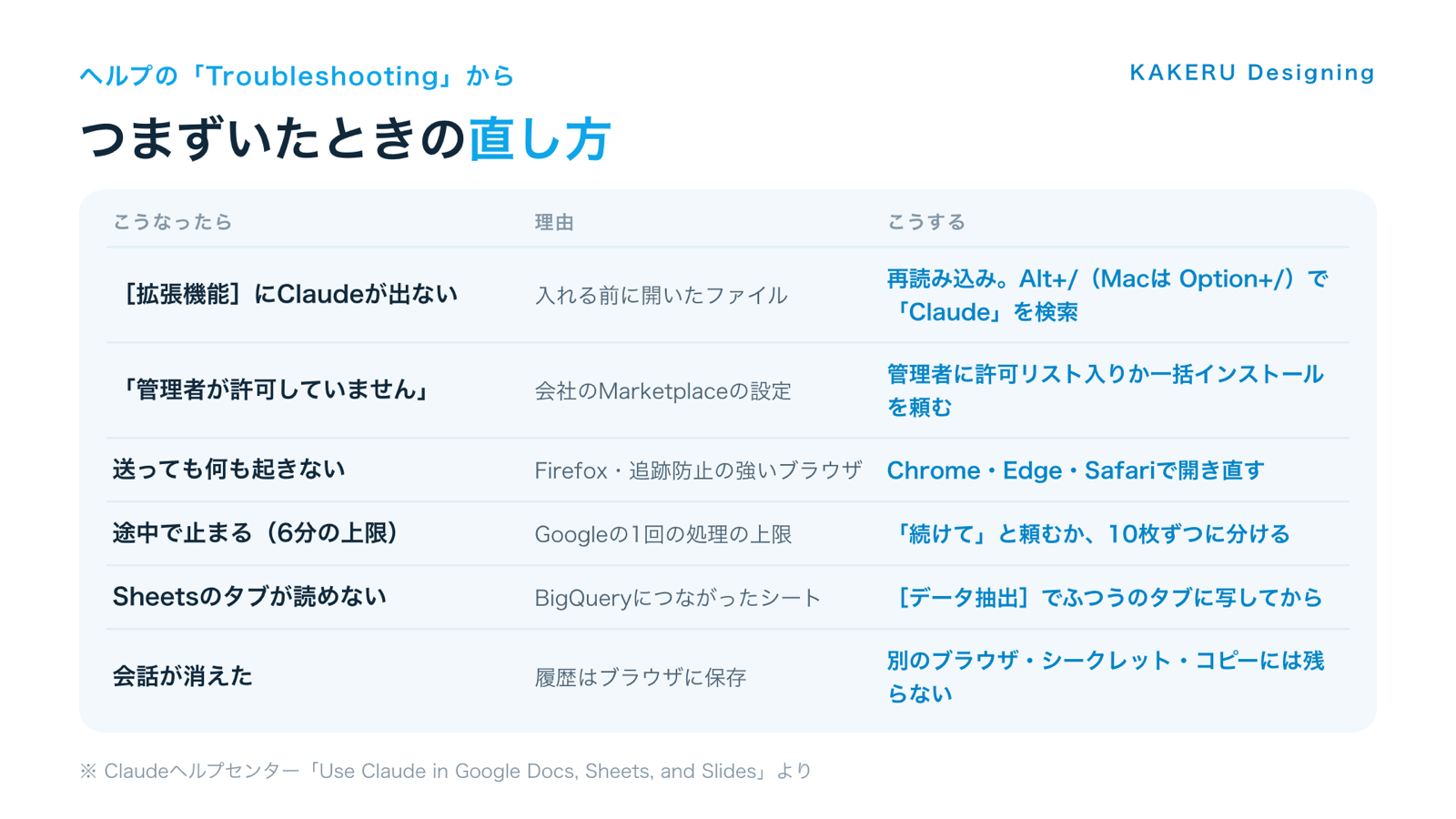1456x819 pixels.
Task: Select the fix text 'Chrome・Edge・Safariで開き直す'
Action: (1076, 470)
